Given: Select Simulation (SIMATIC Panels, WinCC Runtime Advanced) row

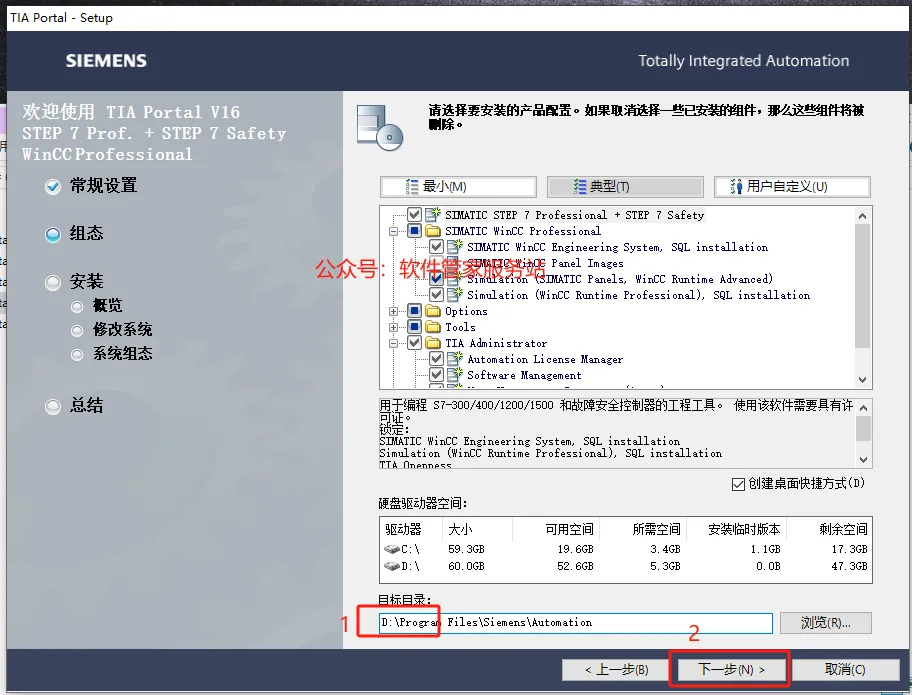Looking at the screenshot, I should [620, 279].
